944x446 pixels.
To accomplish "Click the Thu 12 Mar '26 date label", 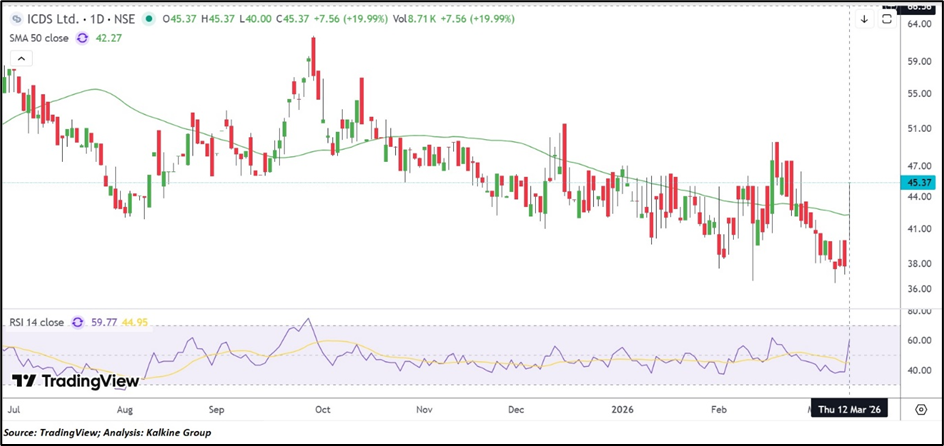I will coord(845,409).
